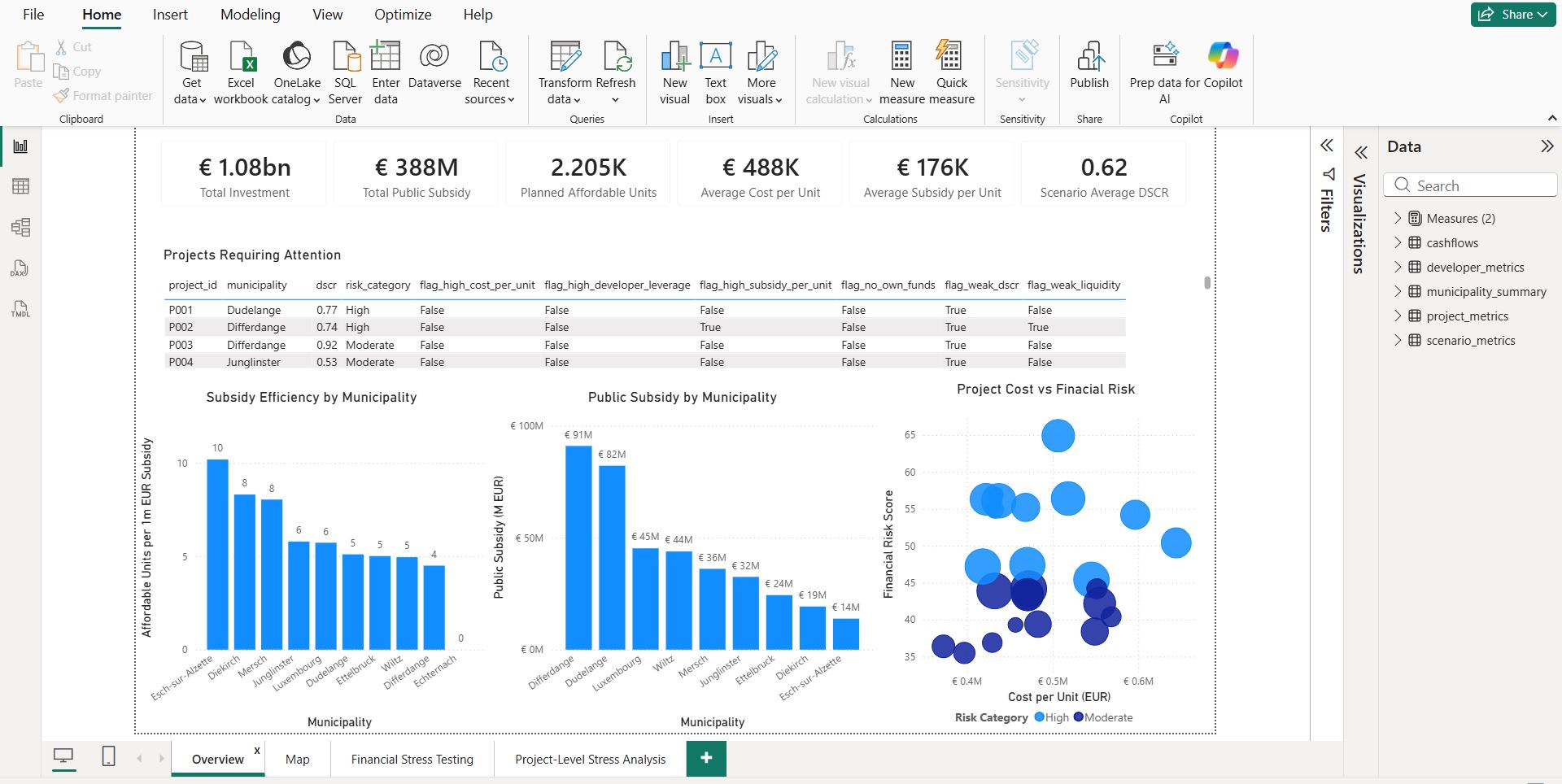Click the Excel workbook icon
The height and width of the screenshot is (784, 1562).
[x=241, y=57]
